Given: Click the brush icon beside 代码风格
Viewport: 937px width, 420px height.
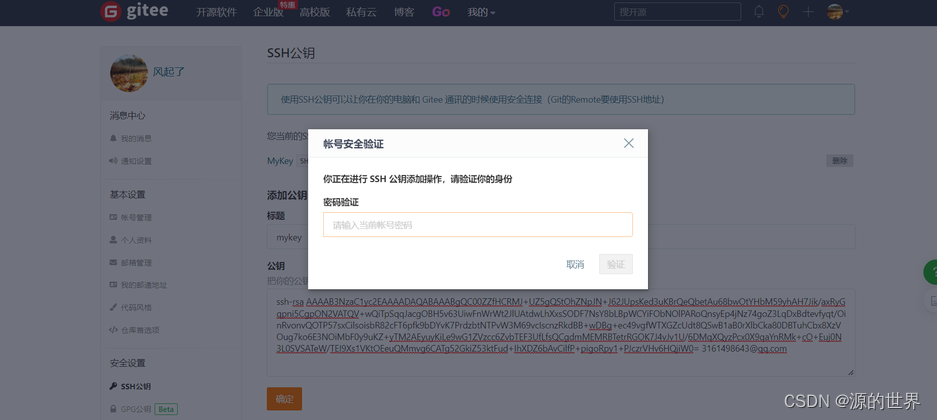Looking at the screenshot, I should click(x=114, y=308).
